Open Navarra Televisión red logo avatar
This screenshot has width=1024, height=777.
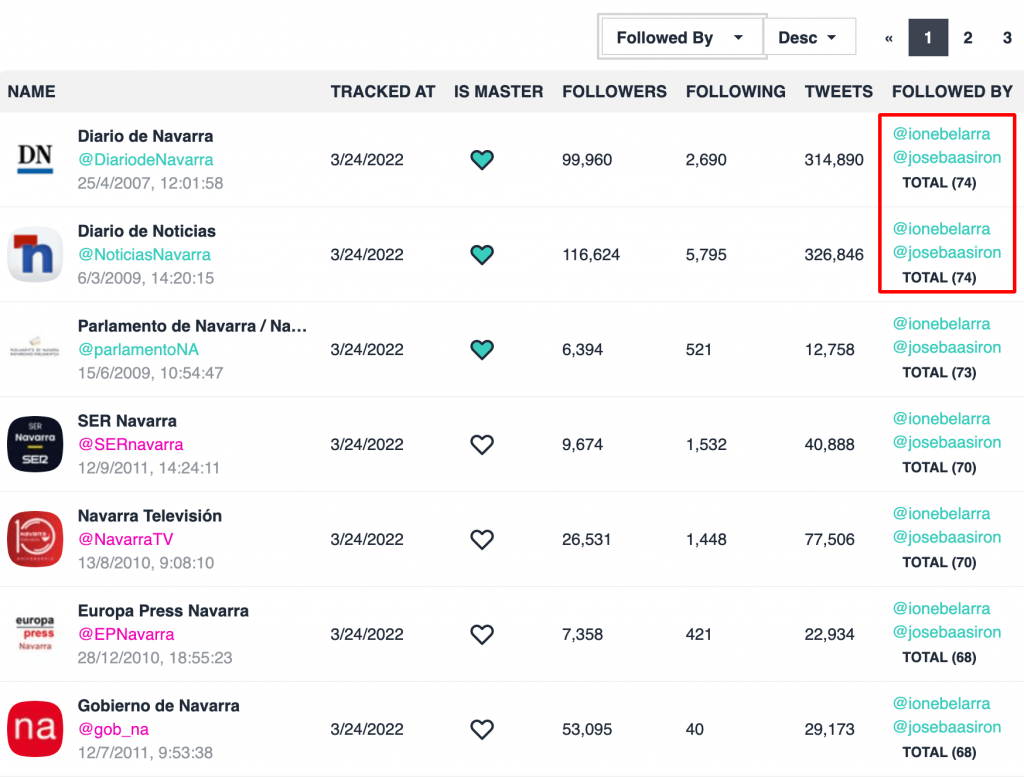35,539
